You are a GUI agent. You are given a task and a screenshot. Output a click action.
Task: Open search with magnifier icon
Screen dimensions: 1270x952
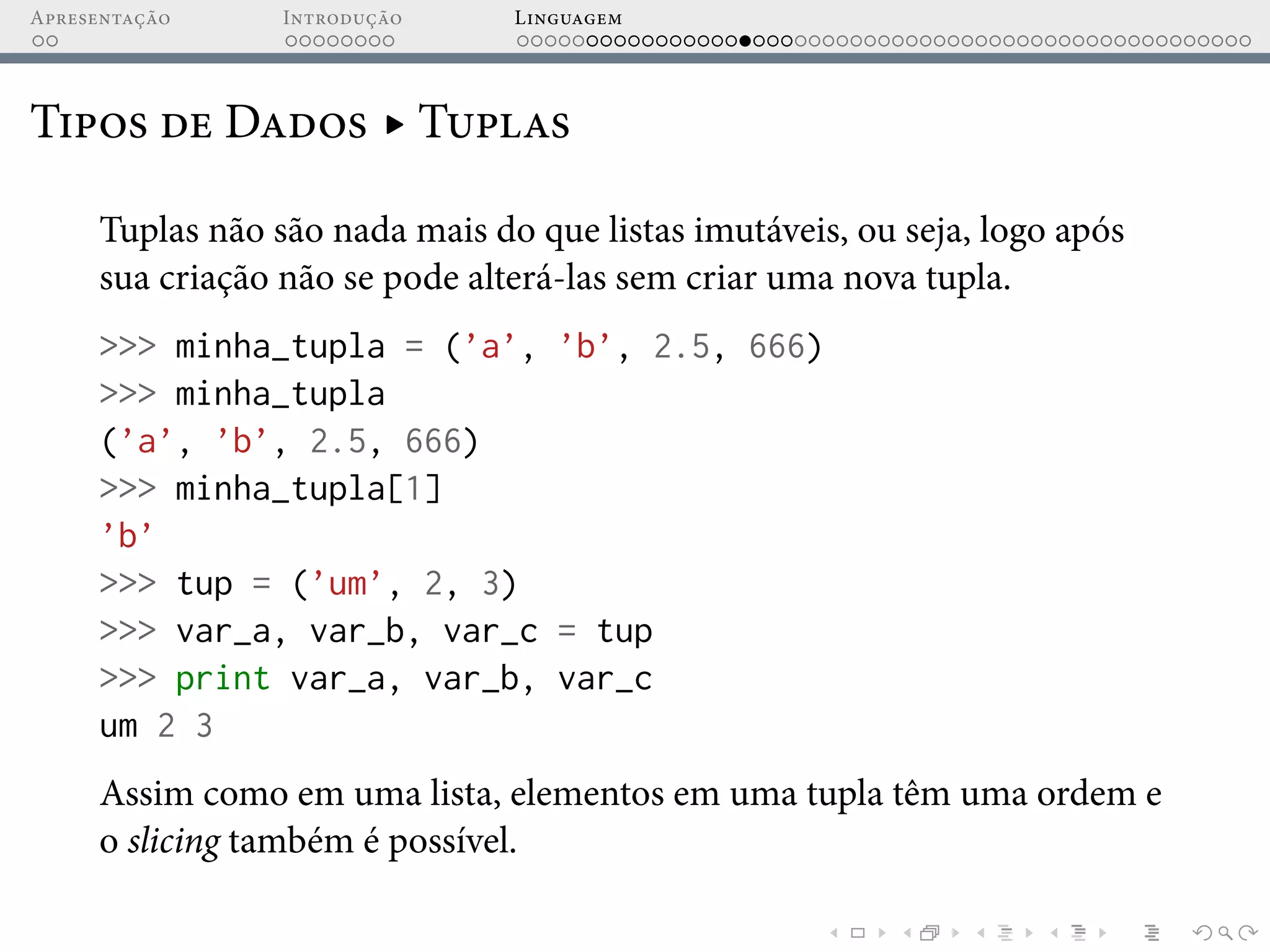click(1225, 933)
